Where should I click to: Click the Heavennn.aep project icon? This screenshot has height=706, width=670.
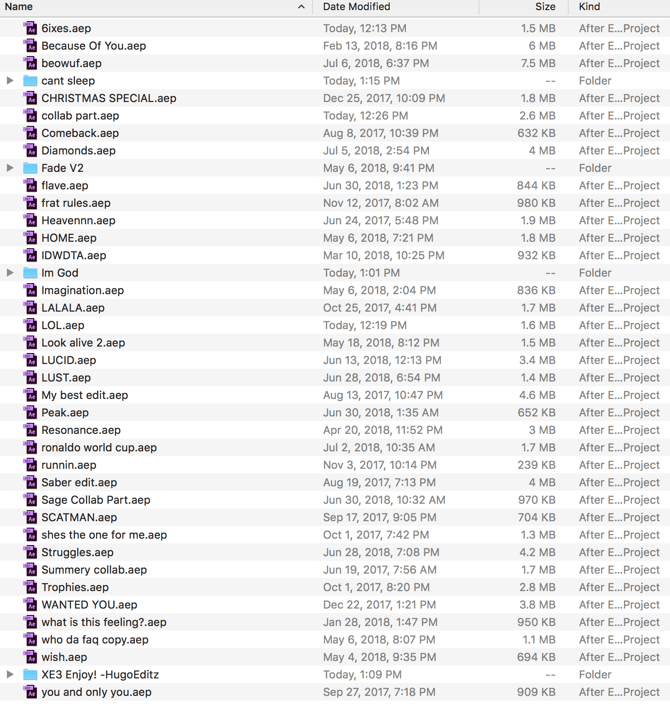30,221
